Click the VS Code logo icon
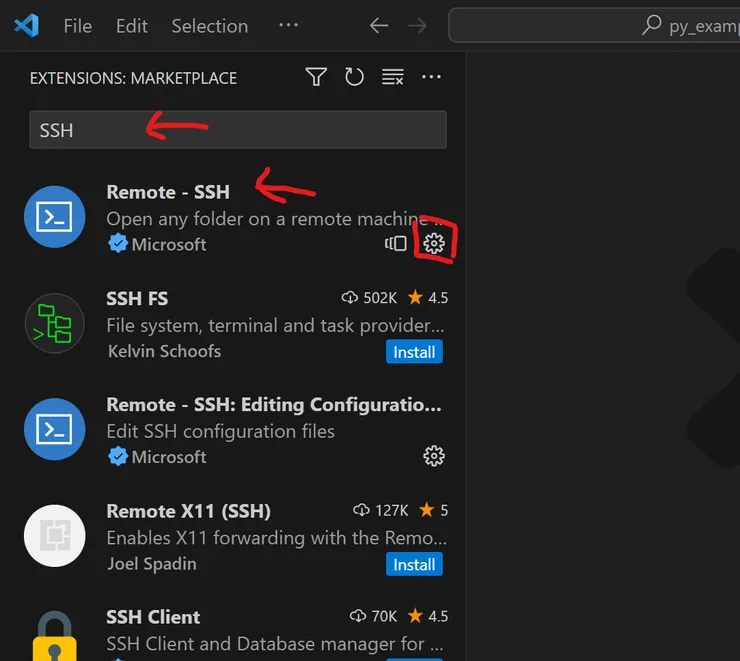Screen dimensions: 740x661 tap(27, 25)
